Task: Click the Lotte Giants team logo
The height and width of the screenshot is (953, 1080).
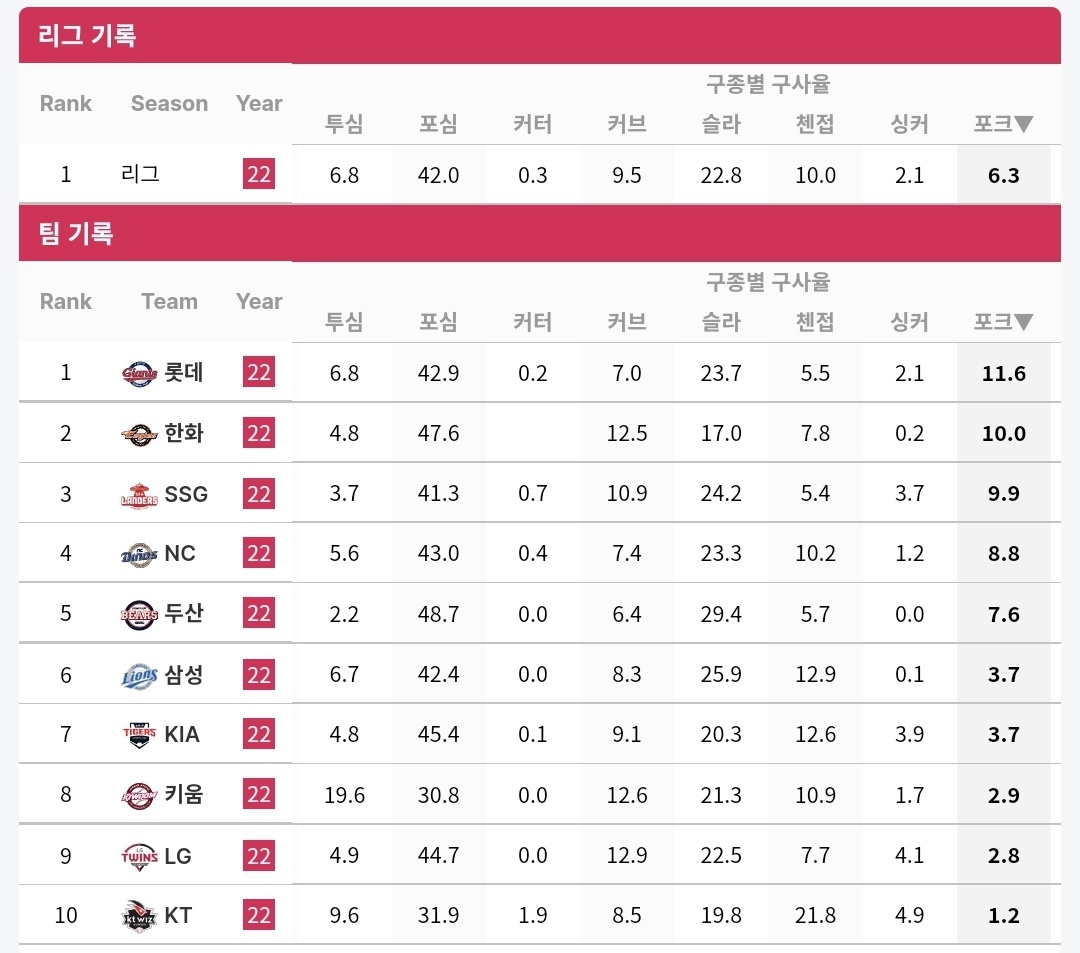Action: (x=139, y=374)
